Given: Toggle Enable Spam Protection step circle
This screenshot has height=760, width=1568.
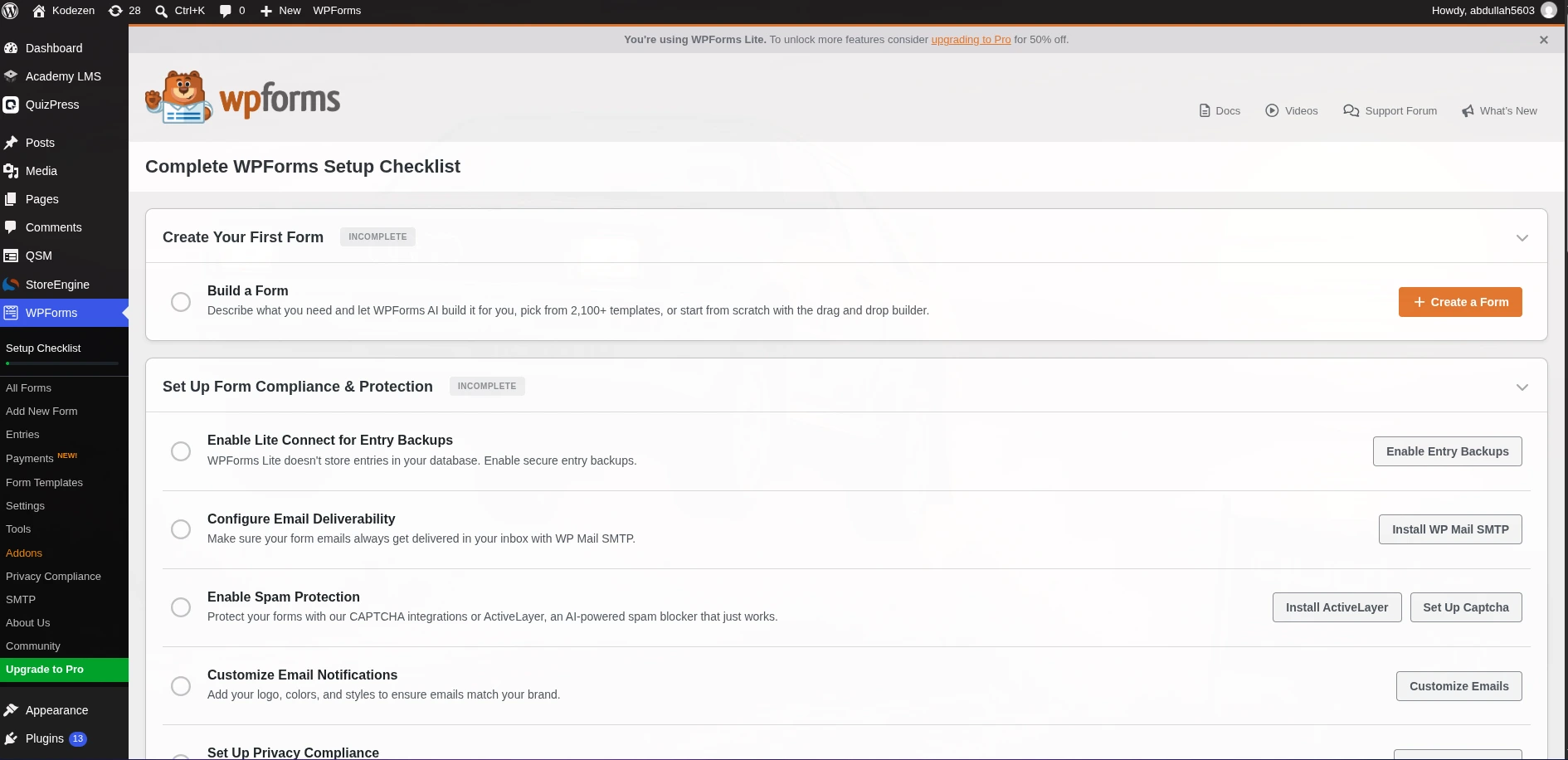Looking at the screenshot, I should (181, 607).
